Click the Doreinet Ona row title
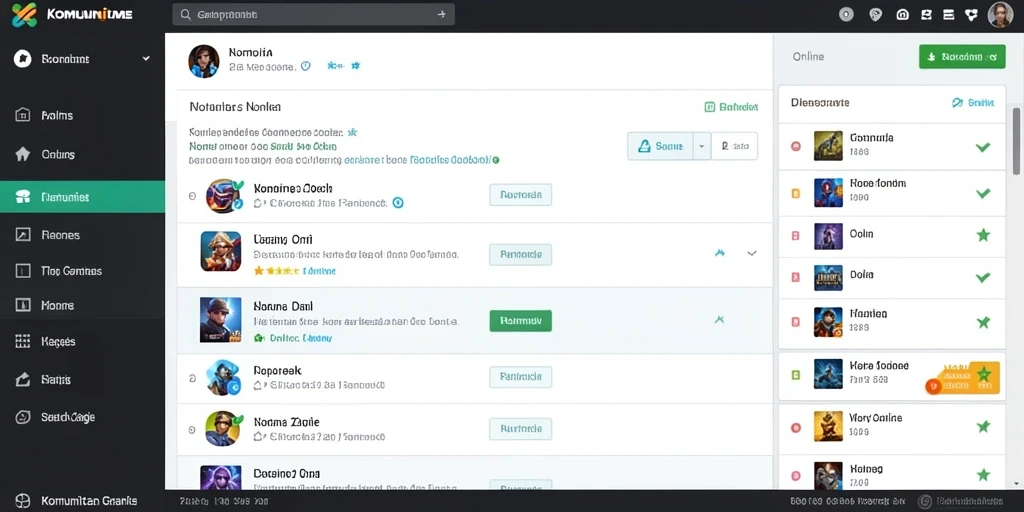This screenshot has height=512, width=1024. pos(287,473)
